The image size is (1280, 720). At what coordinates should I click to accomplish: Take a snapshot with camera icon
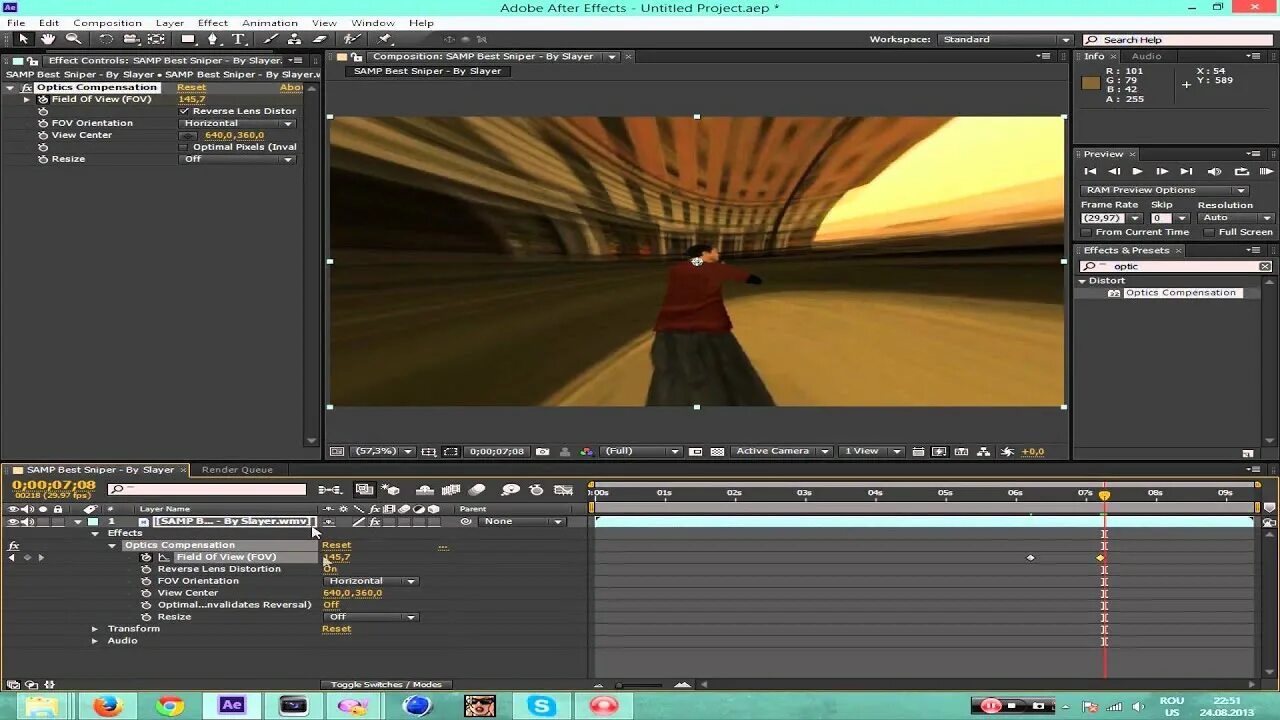542,451
